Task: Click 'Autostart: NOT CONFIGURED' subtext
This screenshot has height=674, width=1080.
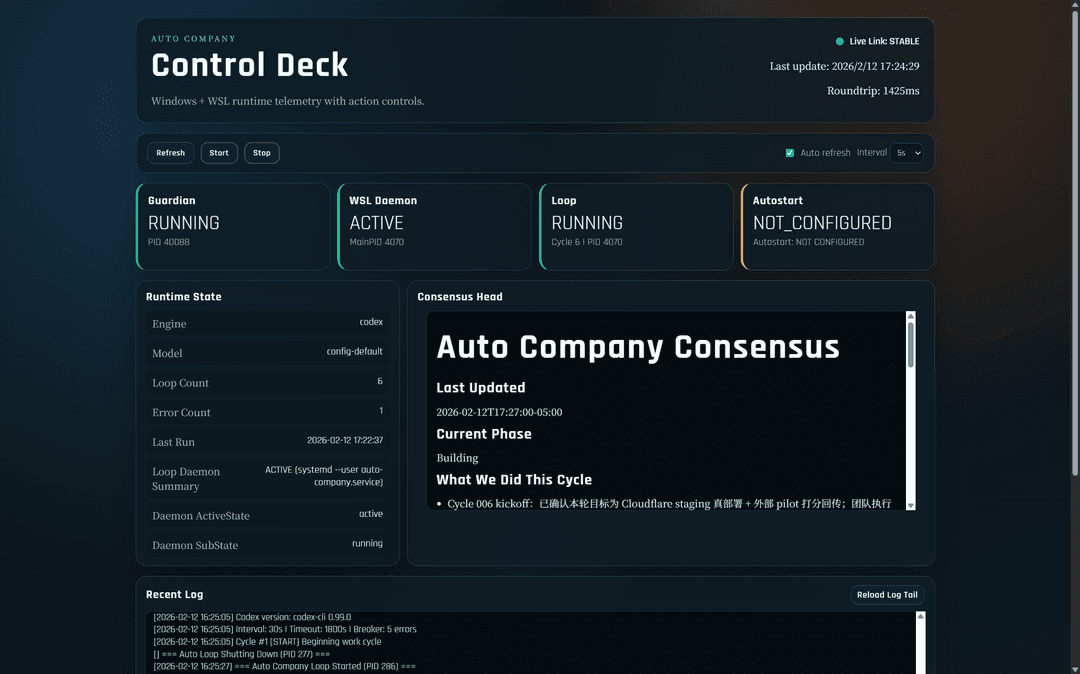Action: point(809,242)
